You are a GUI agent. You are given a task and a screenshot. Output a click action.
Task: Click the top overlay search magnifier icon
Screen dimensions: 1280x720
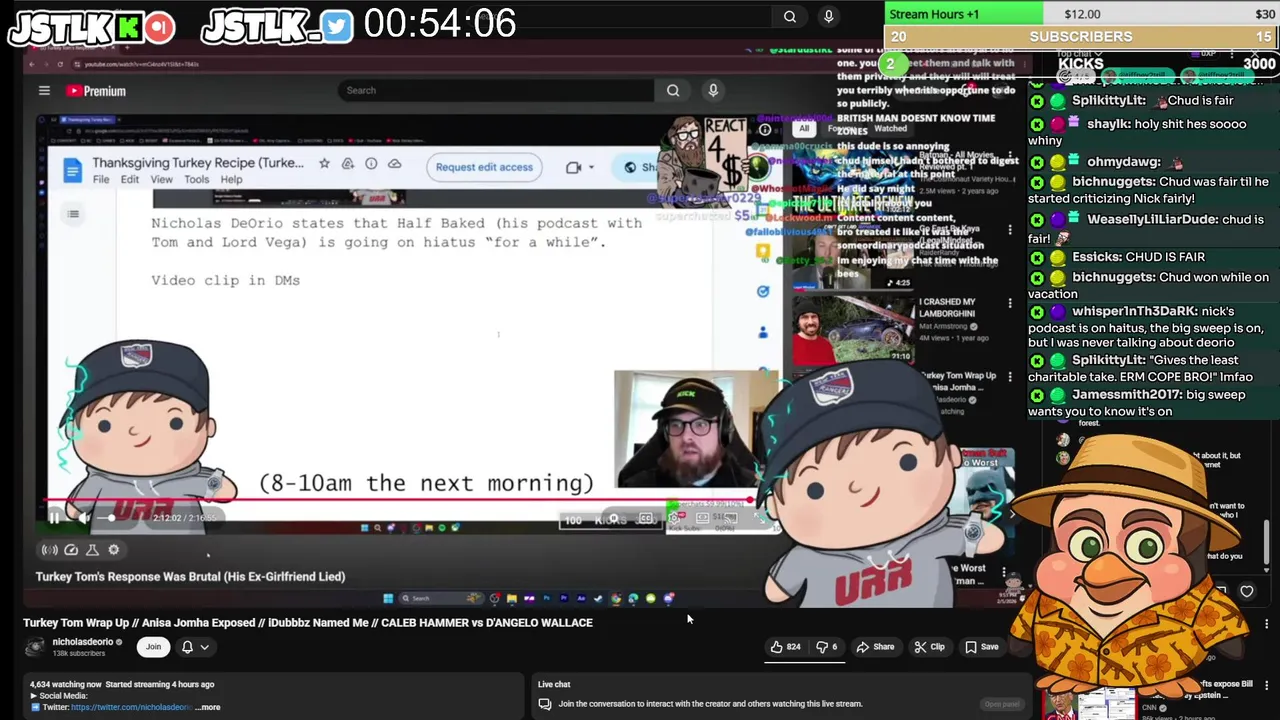[790, 16]
